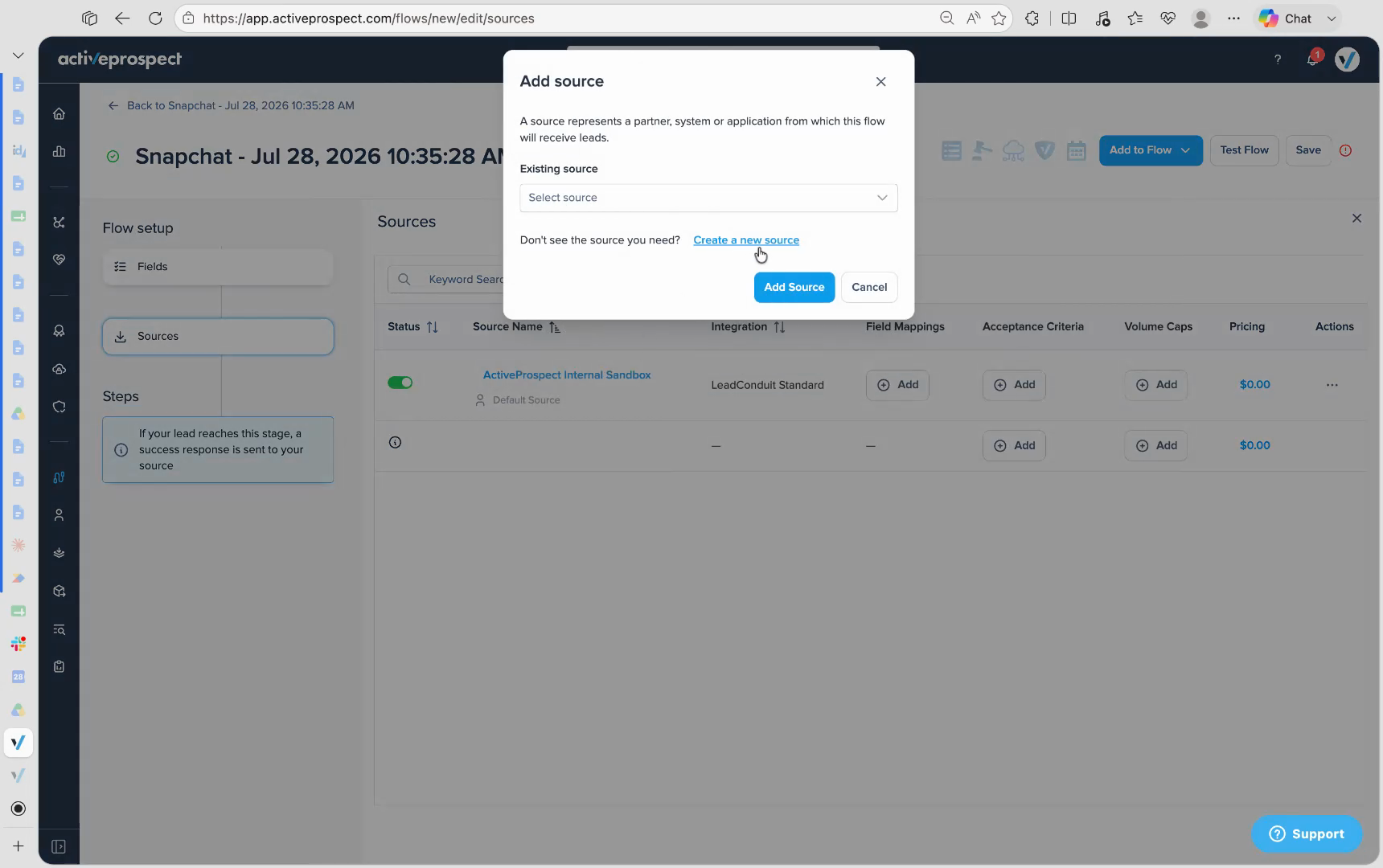Open the account avatar menu
Viewport: 1383px width, 868px height.
tap(1347, 59)
